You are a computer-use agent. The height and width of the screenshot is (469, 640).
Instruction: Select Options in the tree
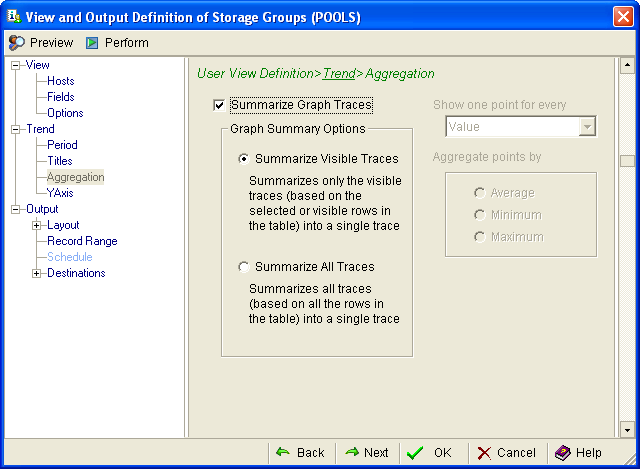click(65, 113)
